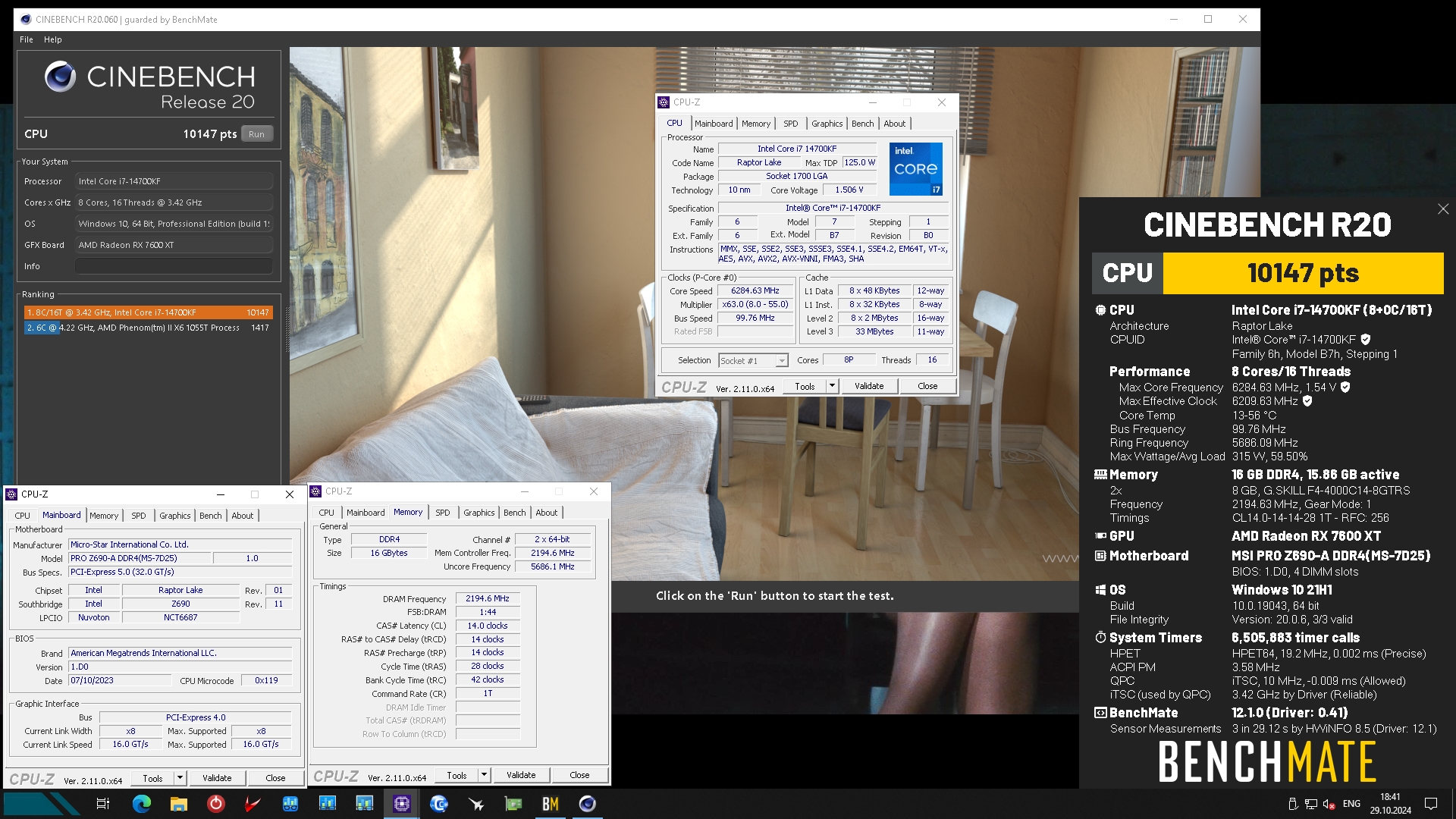
Task: Switch to SPD tab in CPU-Z processor window
Action: coord(791,124)
